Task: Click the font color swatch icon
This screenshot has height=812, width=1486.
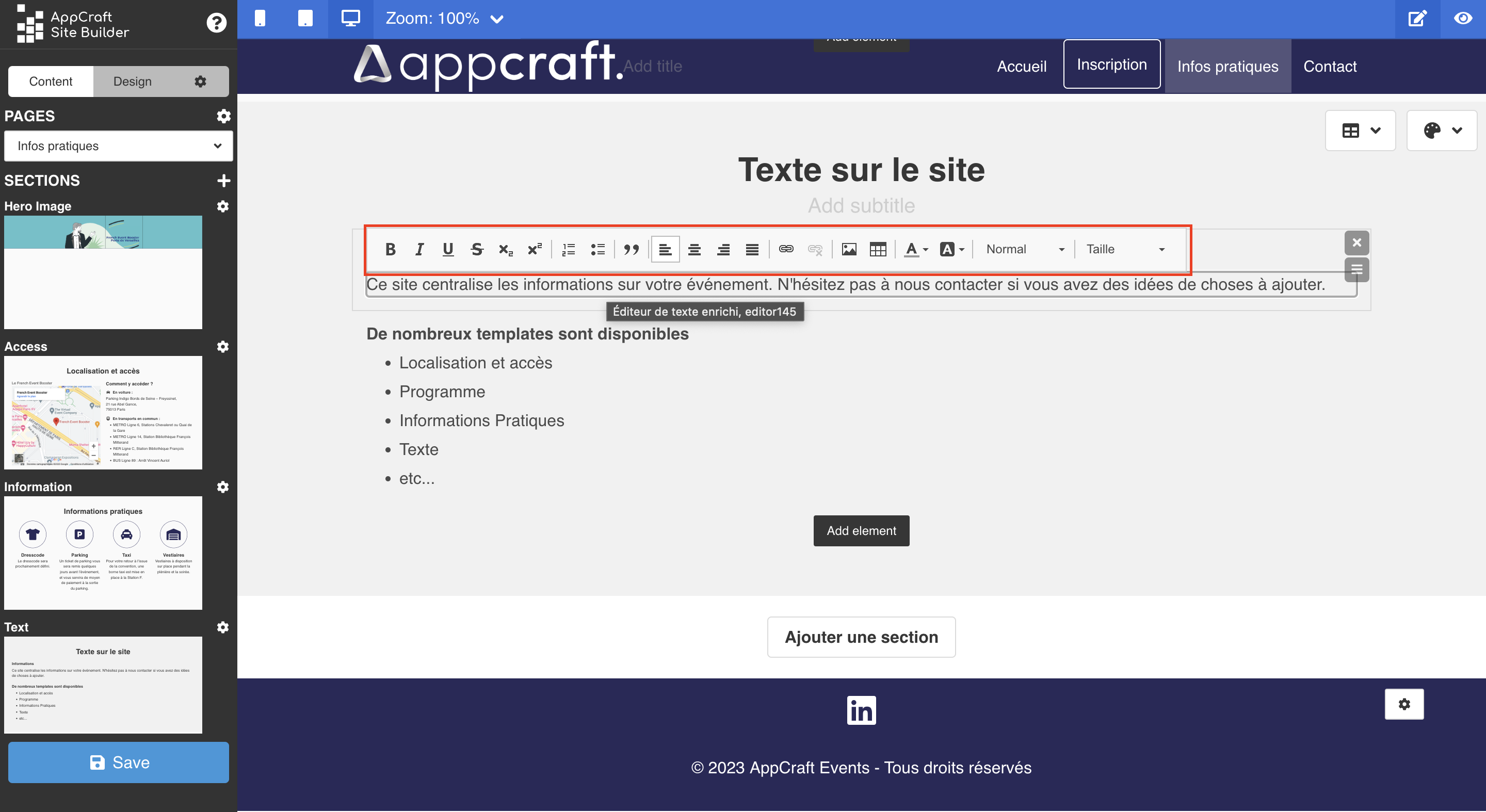Action: 912,249
